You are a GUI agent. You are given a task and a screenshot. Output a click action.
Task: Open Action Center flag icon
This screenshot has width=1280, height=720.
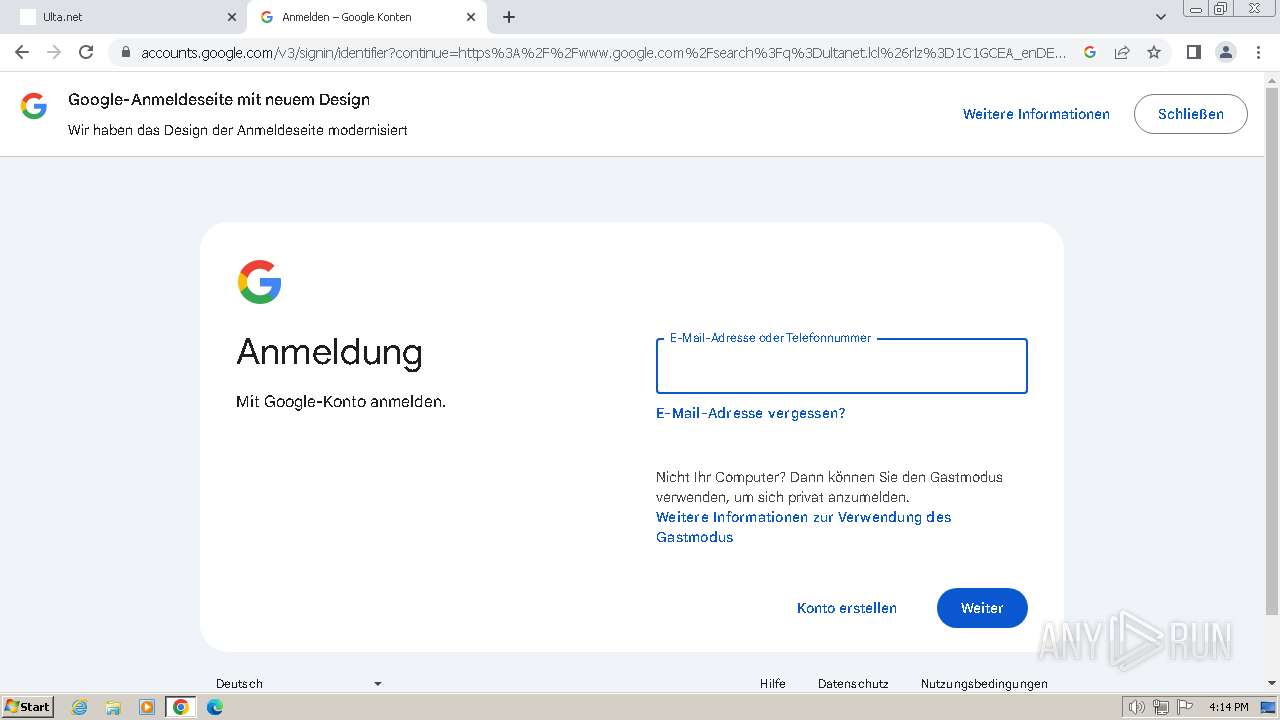tap(1184, 707)
